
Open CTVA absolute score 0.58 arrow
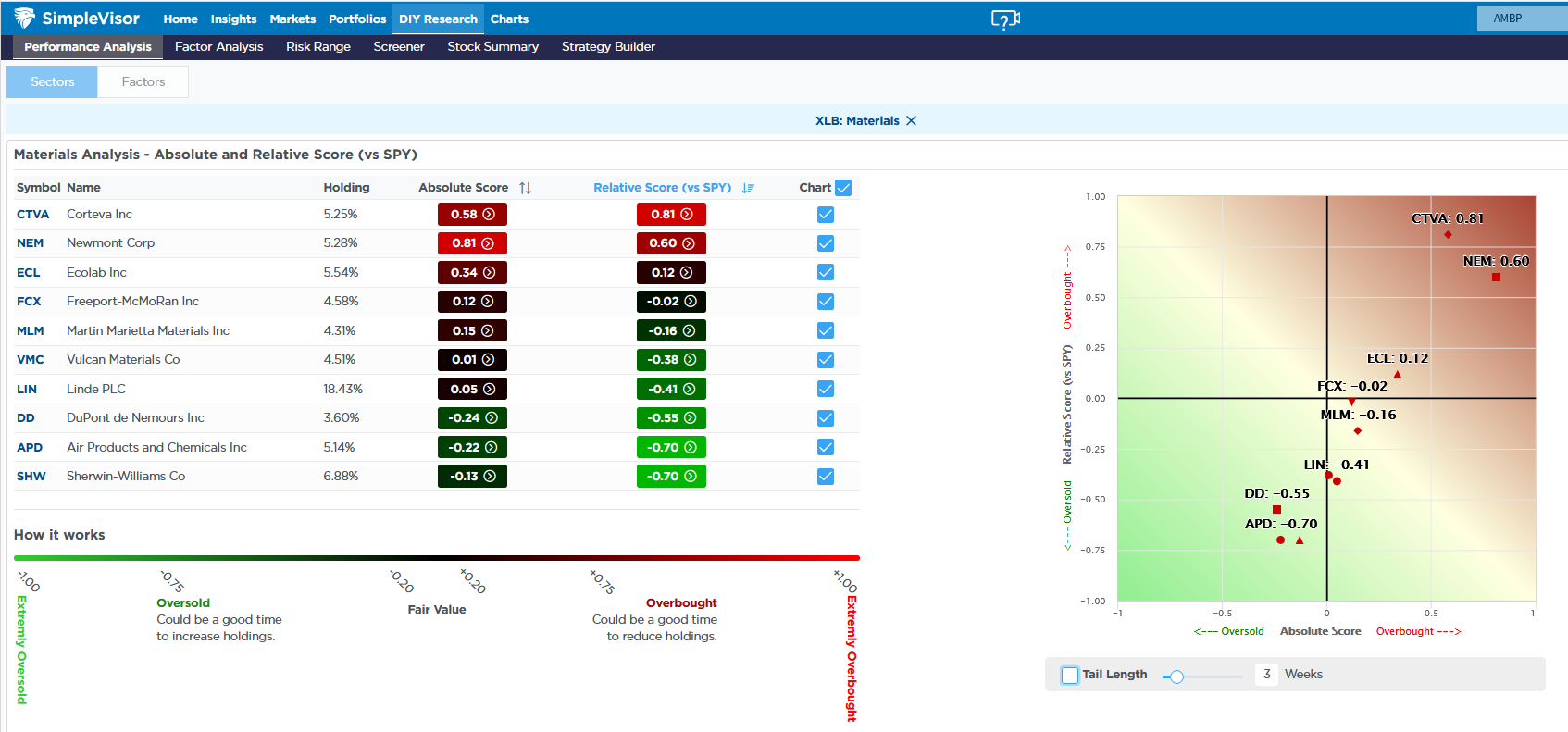[489, 214]
